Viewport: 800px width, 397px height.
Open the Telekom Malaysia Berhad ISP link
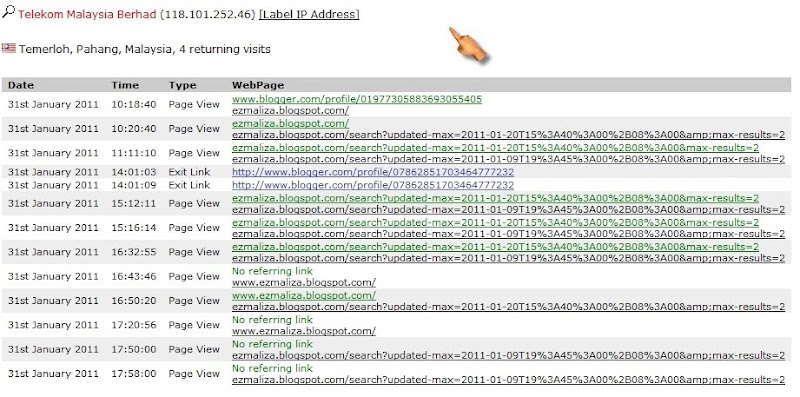(x=87, y=14)
